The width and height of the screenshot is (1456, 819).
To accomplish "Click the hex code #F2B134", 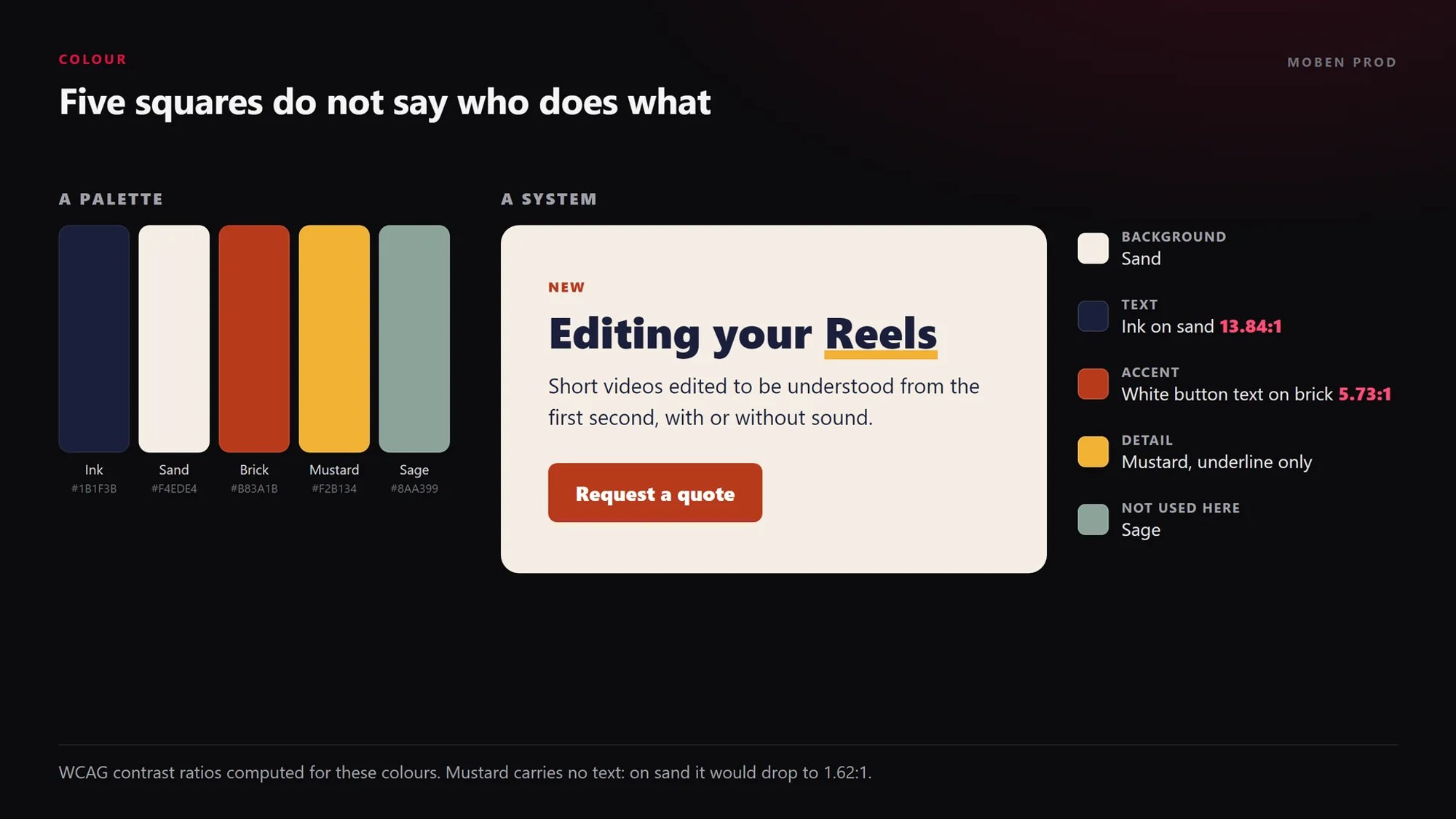I will (334, 488).
